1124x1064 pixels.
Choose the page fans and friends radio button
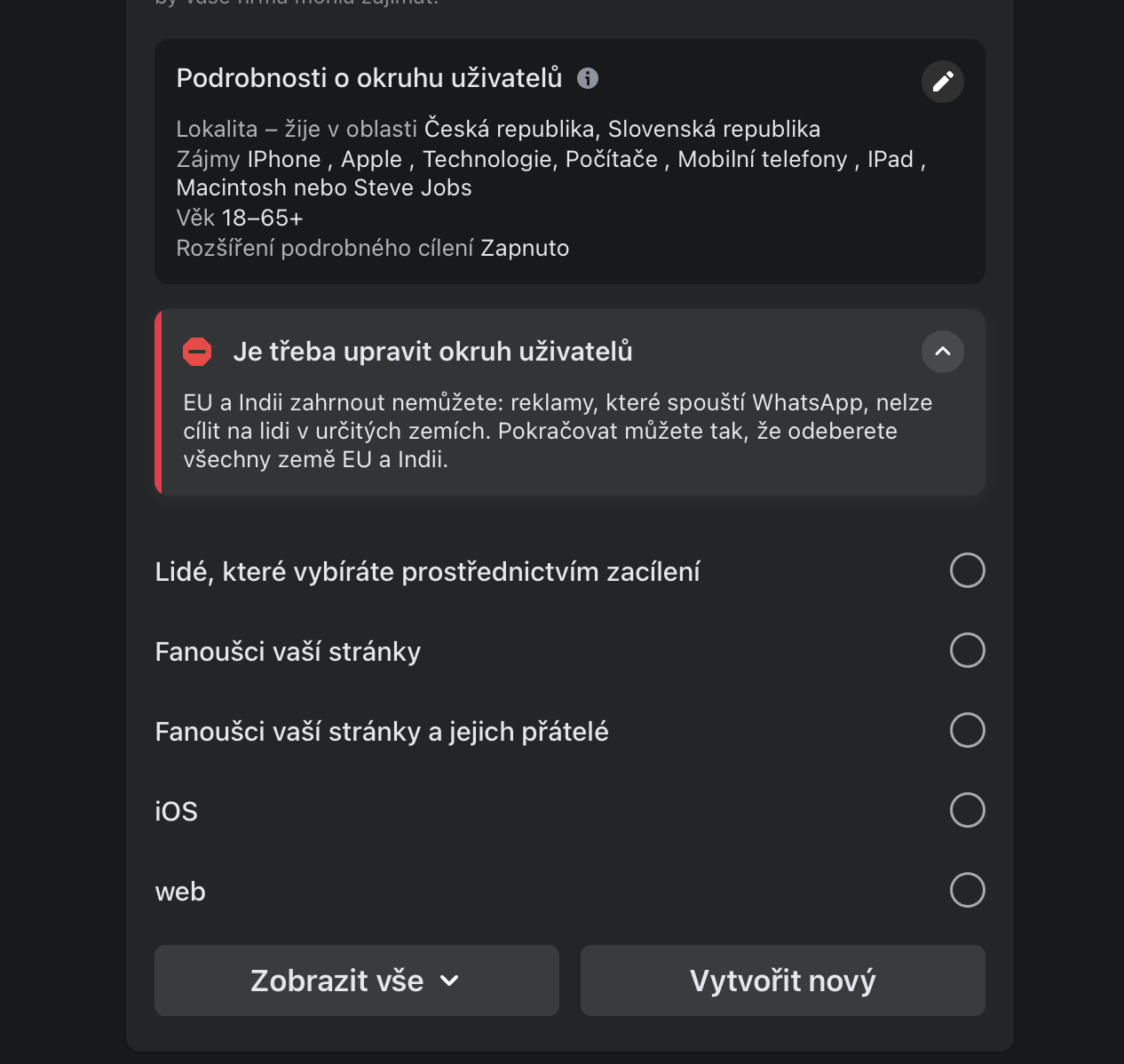point(967,730)
